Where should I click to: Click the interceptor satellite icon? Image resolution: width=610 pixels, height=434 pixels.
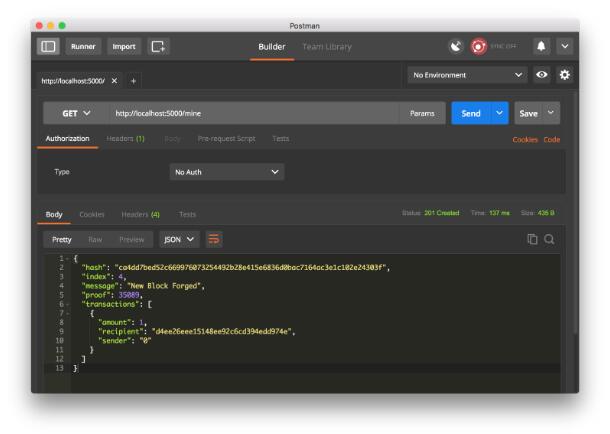pos(456,47)
